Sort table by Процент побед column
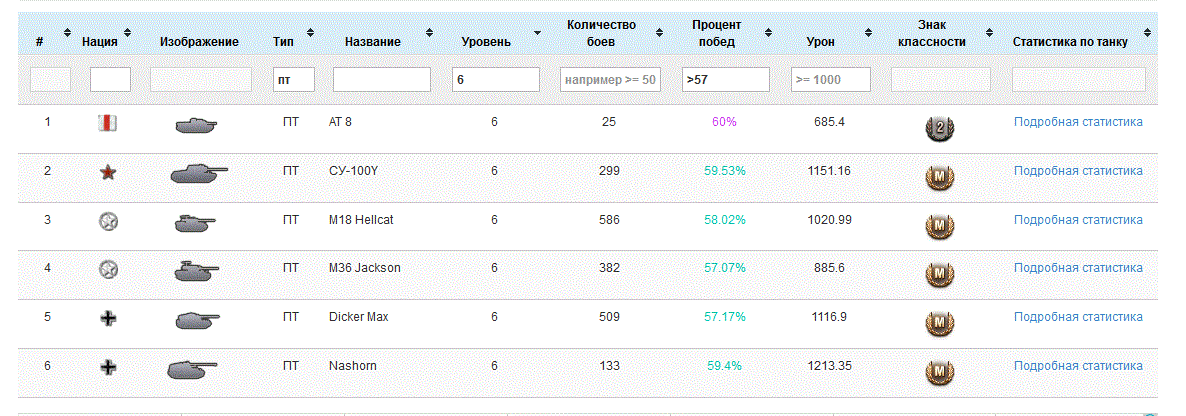 click(x=713, y=33)
